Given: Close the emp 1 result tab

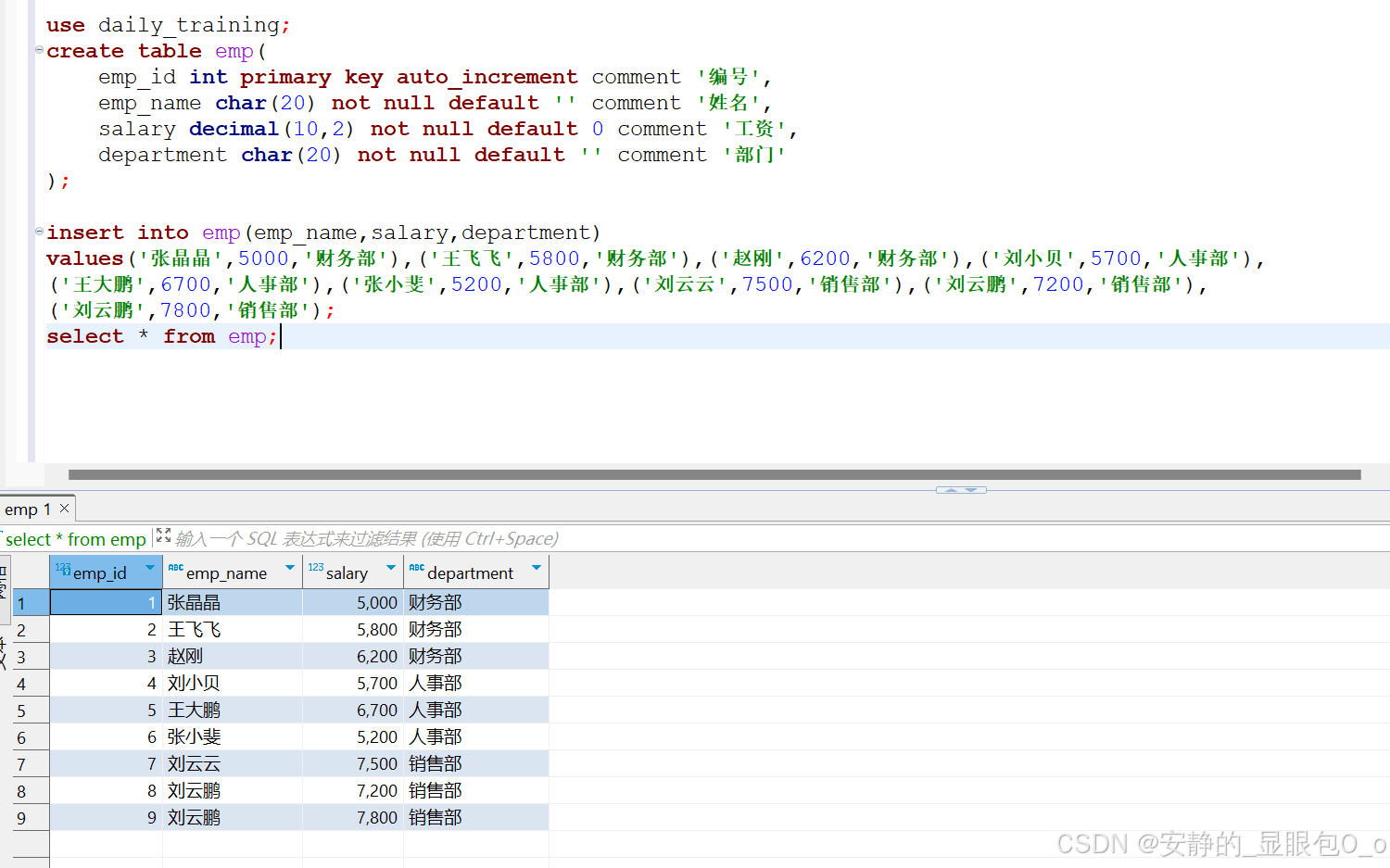Looking at the screenshot, I should (x=64, y=509).
